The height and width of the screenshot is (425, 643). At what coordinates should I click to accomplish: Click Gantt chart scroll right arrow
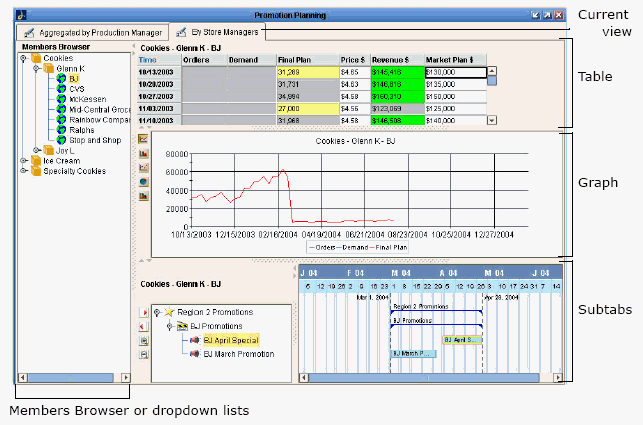[558, 377]
